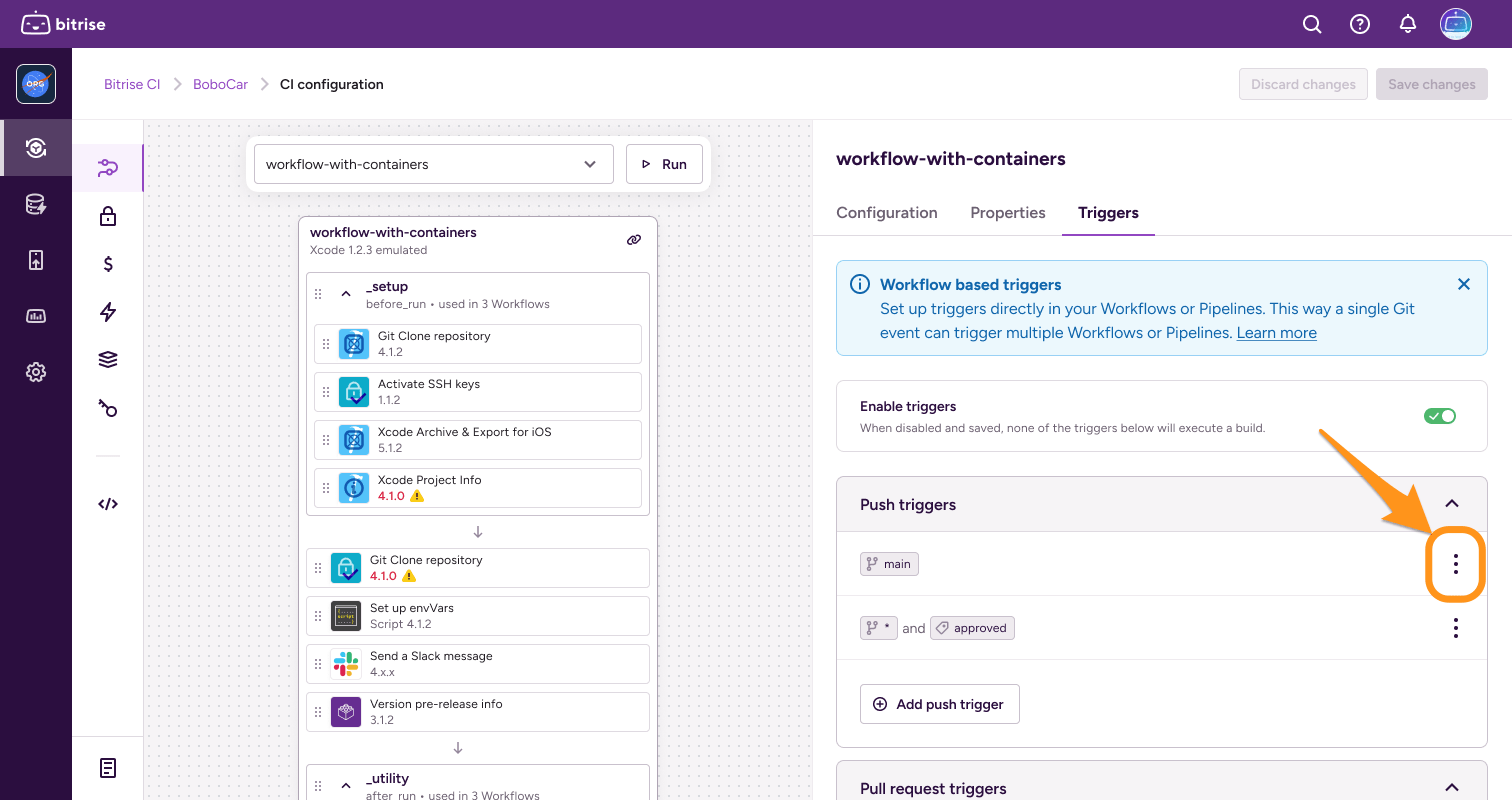Select the Triggers tab
This screenshot has height=800, width=1512.
pyautogui.click(x=1108, y=213)
